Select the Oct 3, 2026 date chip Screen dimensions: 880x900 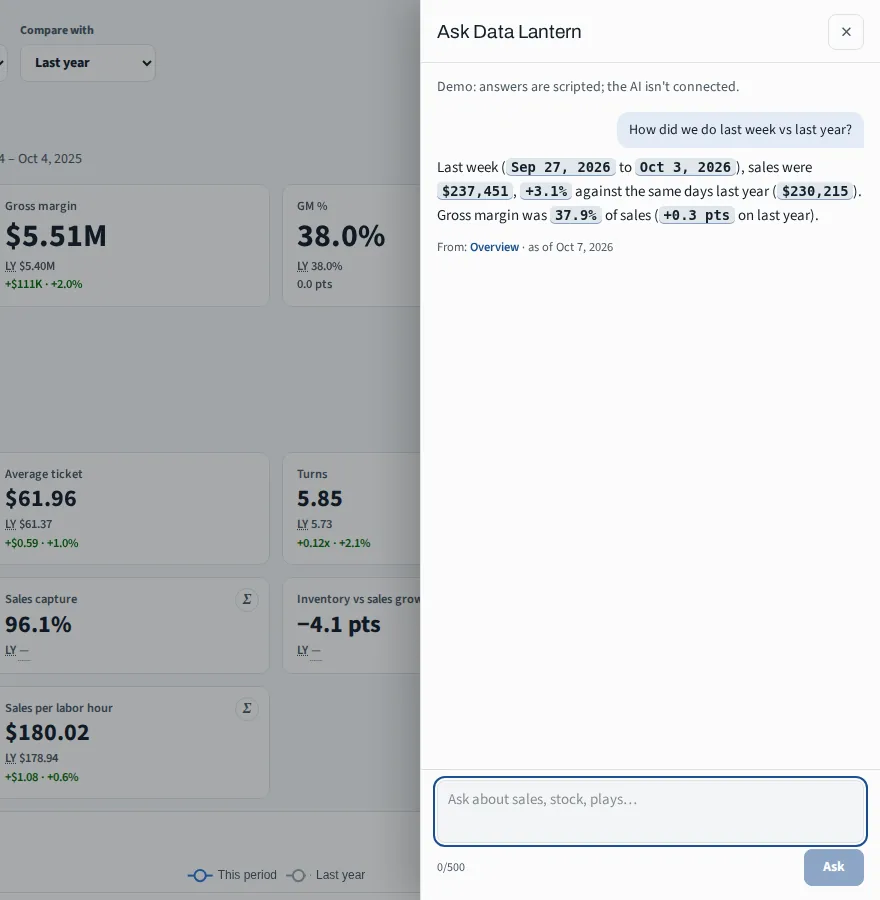point(685,168)
